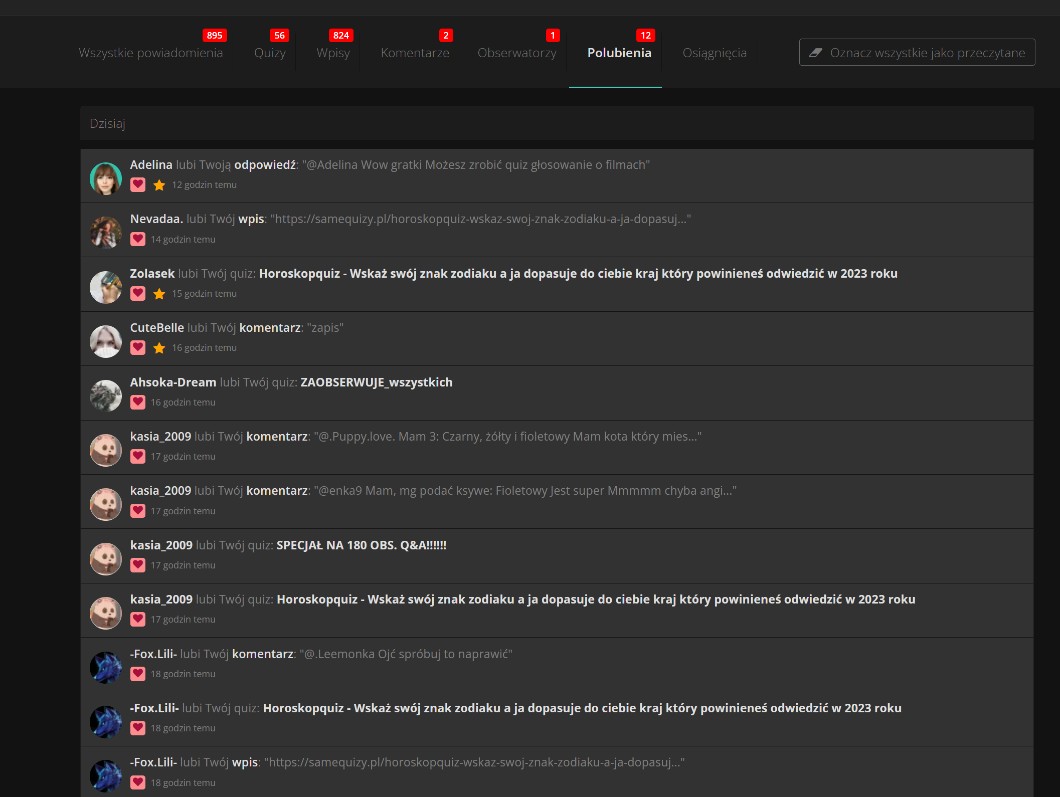The image size is (1060, 797).
Task: Open the Osiągnięcia tab
Action: (x=714, y=53)
